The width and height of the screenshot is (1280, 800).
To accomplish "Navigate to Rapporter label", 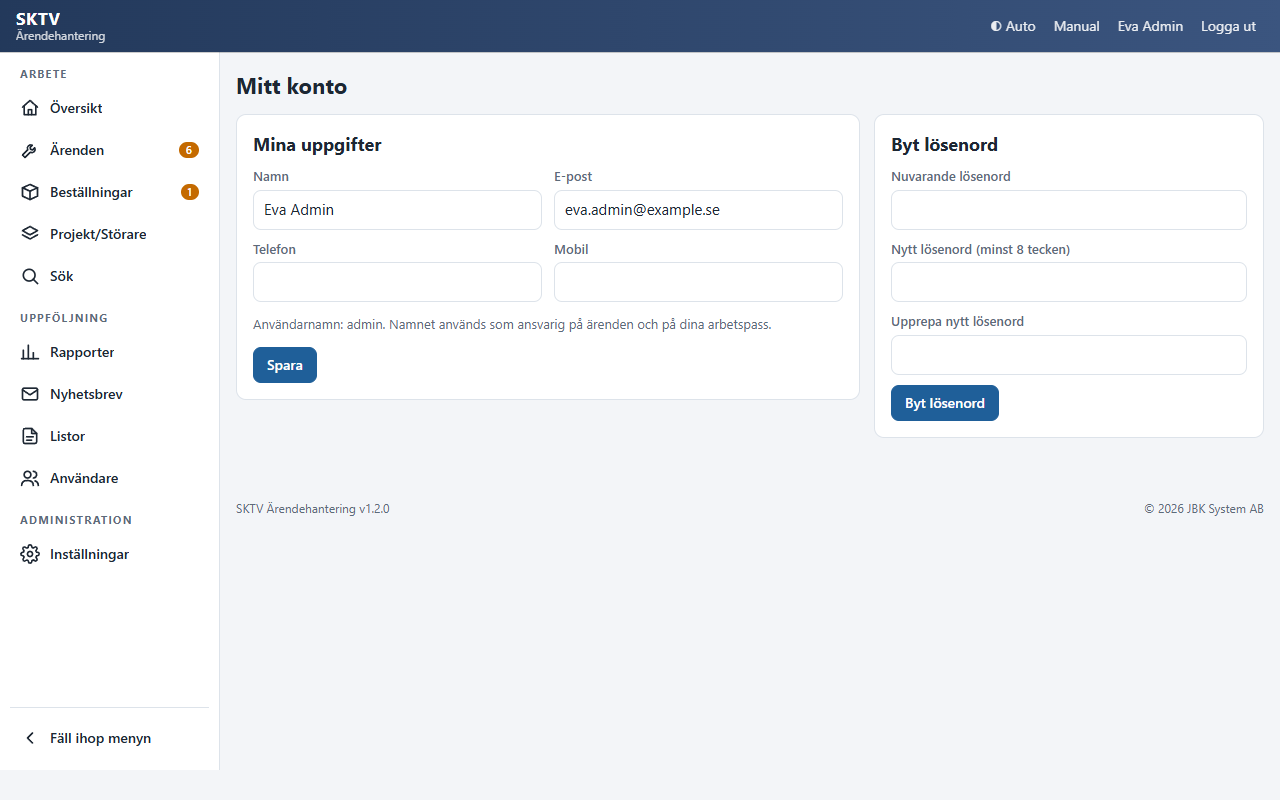I will point(82,352).
